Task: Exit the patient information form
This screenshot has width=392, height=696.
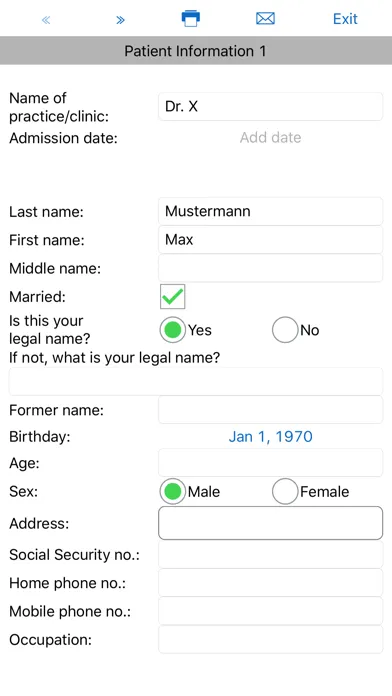Action: [345, 19]
